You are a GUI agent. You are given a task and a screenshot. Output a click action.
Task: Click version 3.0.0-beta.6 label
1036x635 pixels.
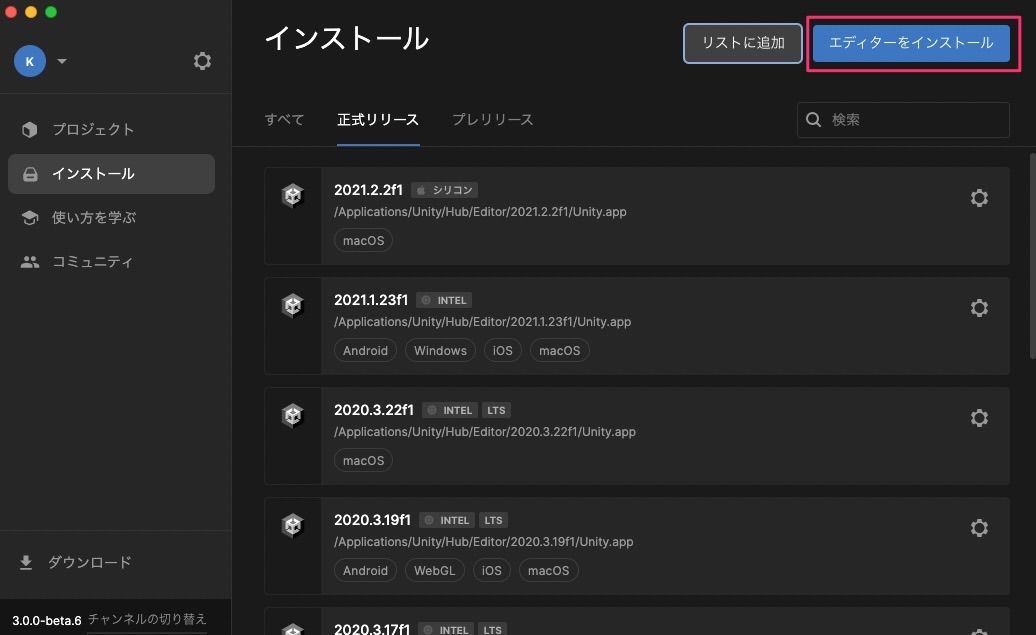point(46,620)
